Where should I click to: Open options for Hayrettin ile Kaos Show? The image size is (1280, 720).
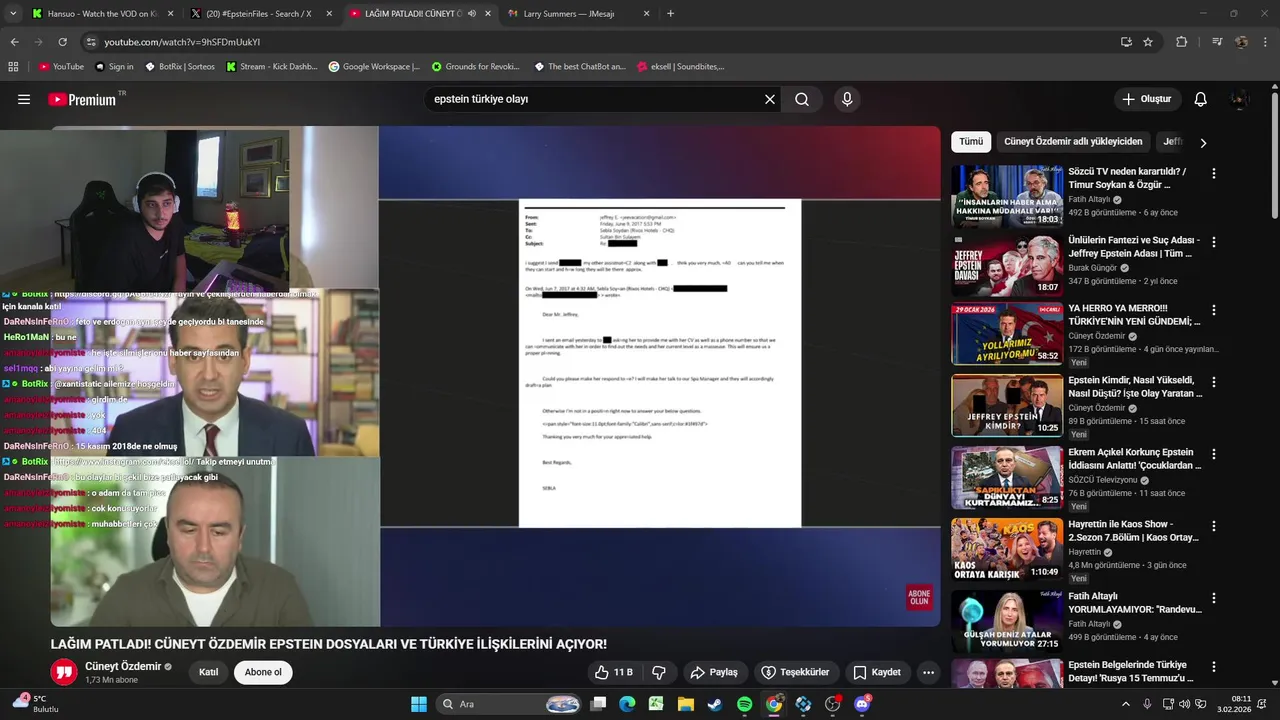pyautogui.click(x=1214, y=526)
